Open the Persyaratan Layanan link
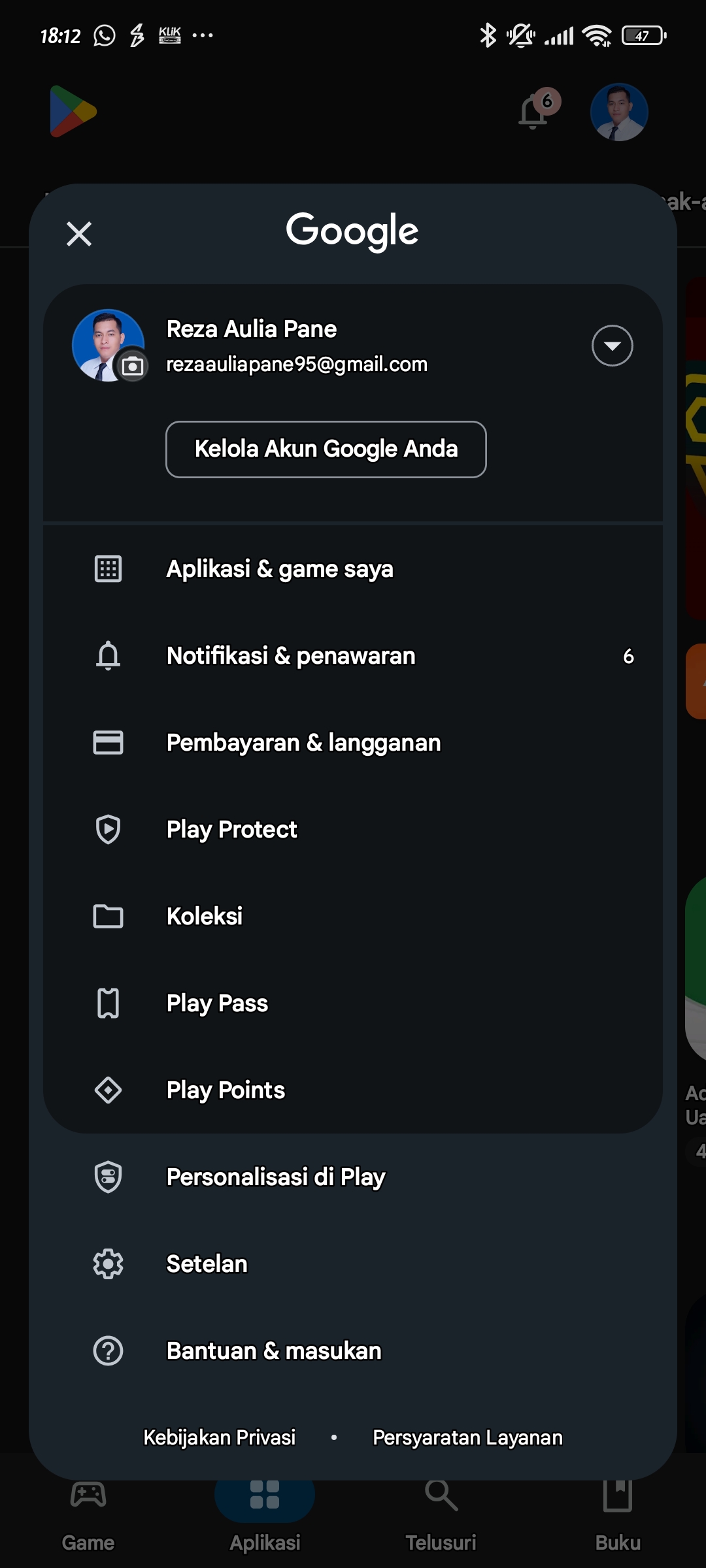Image resolution: width=706 pixels, height=1568 pixels. 467,1437
